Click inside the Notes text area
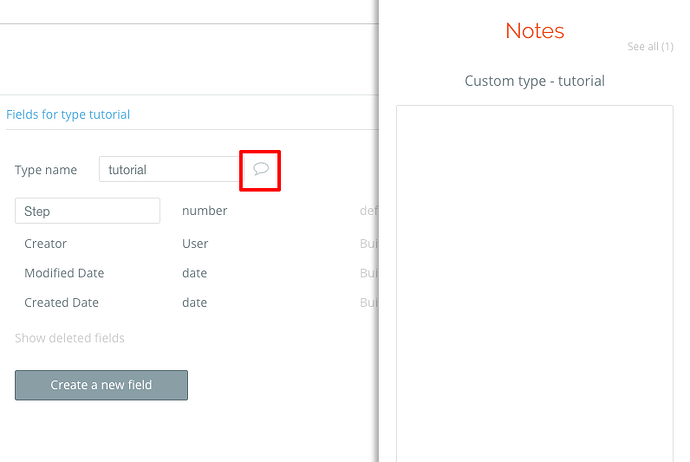Screen dimensions: 690x462 point(535,283)
